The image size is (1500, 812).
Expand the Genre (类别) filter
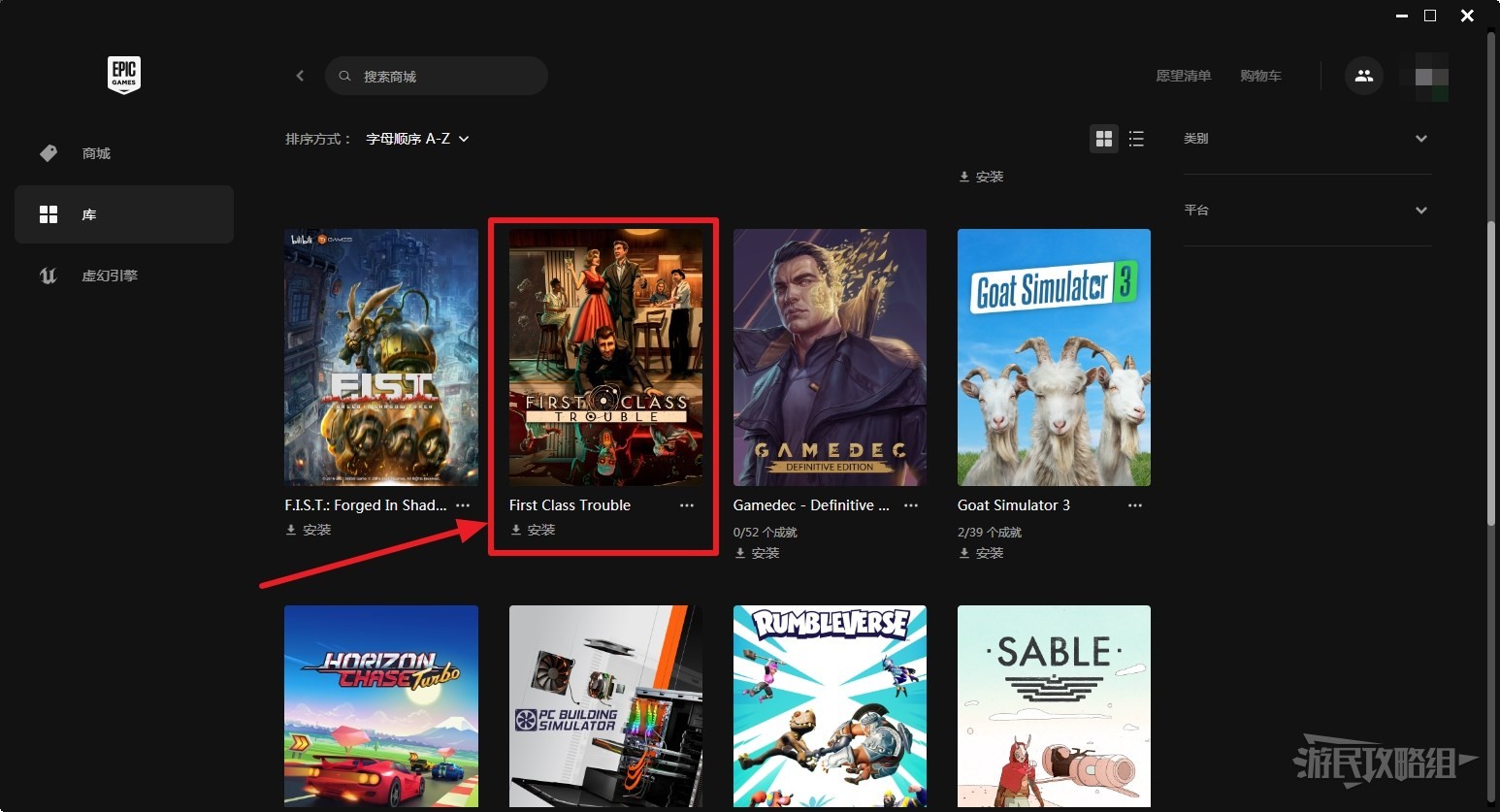(x=1307, y=139)
